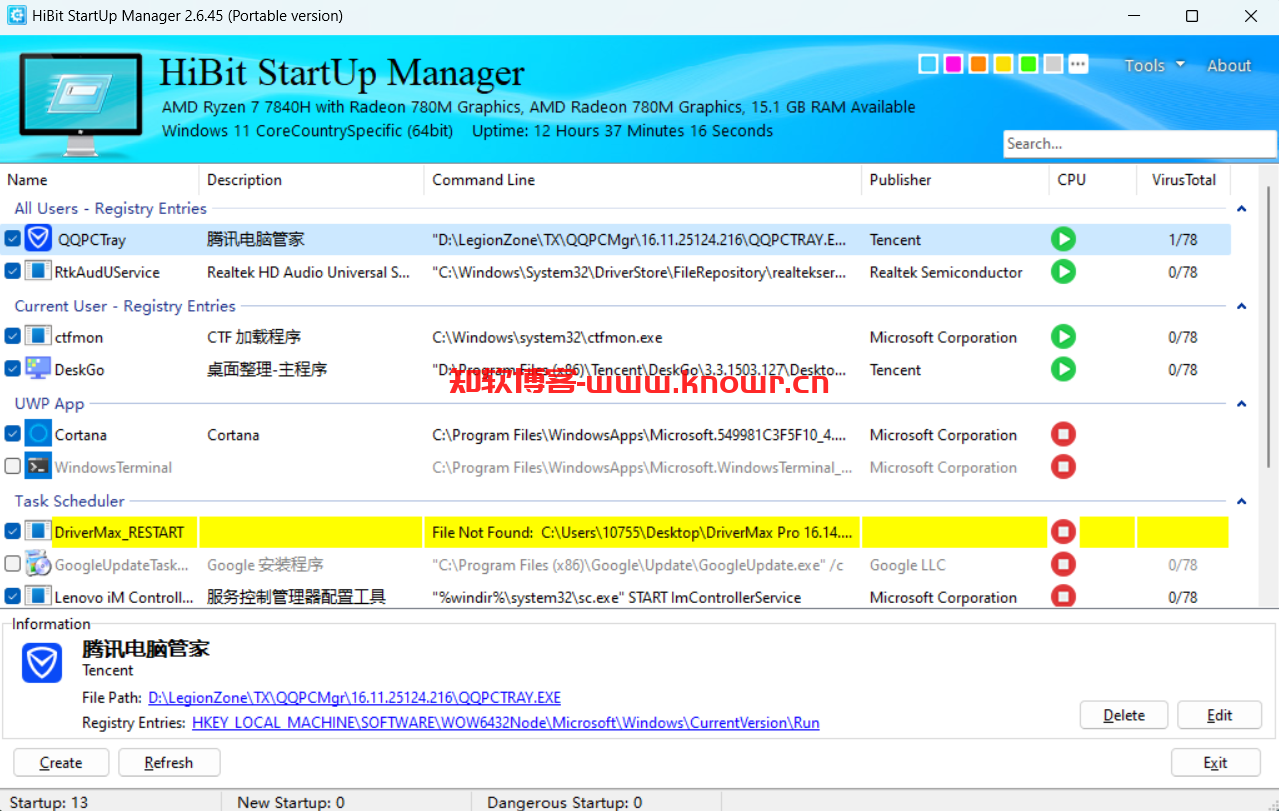Disable the ctfmon startup checkbox
The image size is (1279, 811).
[12, 337]
